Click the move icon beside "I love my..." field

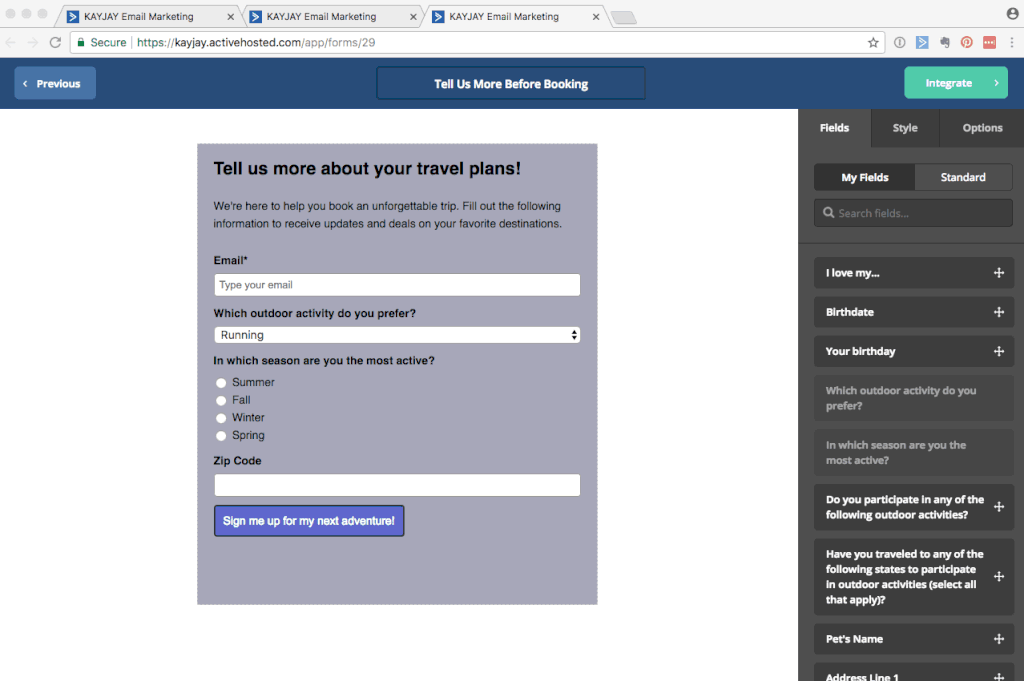click(998, 273)
